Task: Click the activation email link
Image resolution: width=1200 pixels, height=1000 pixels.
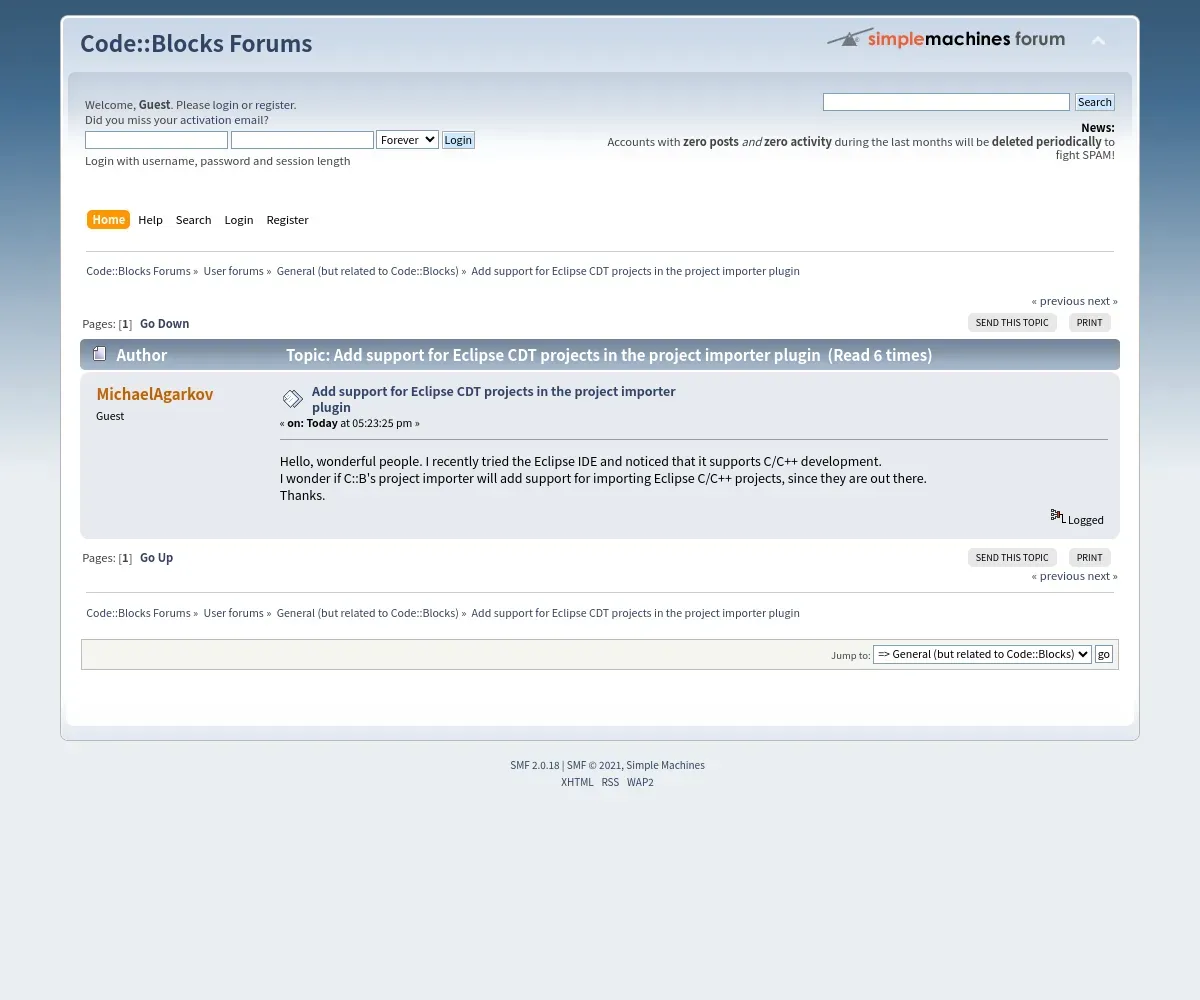Action: [x=221, y=120]
